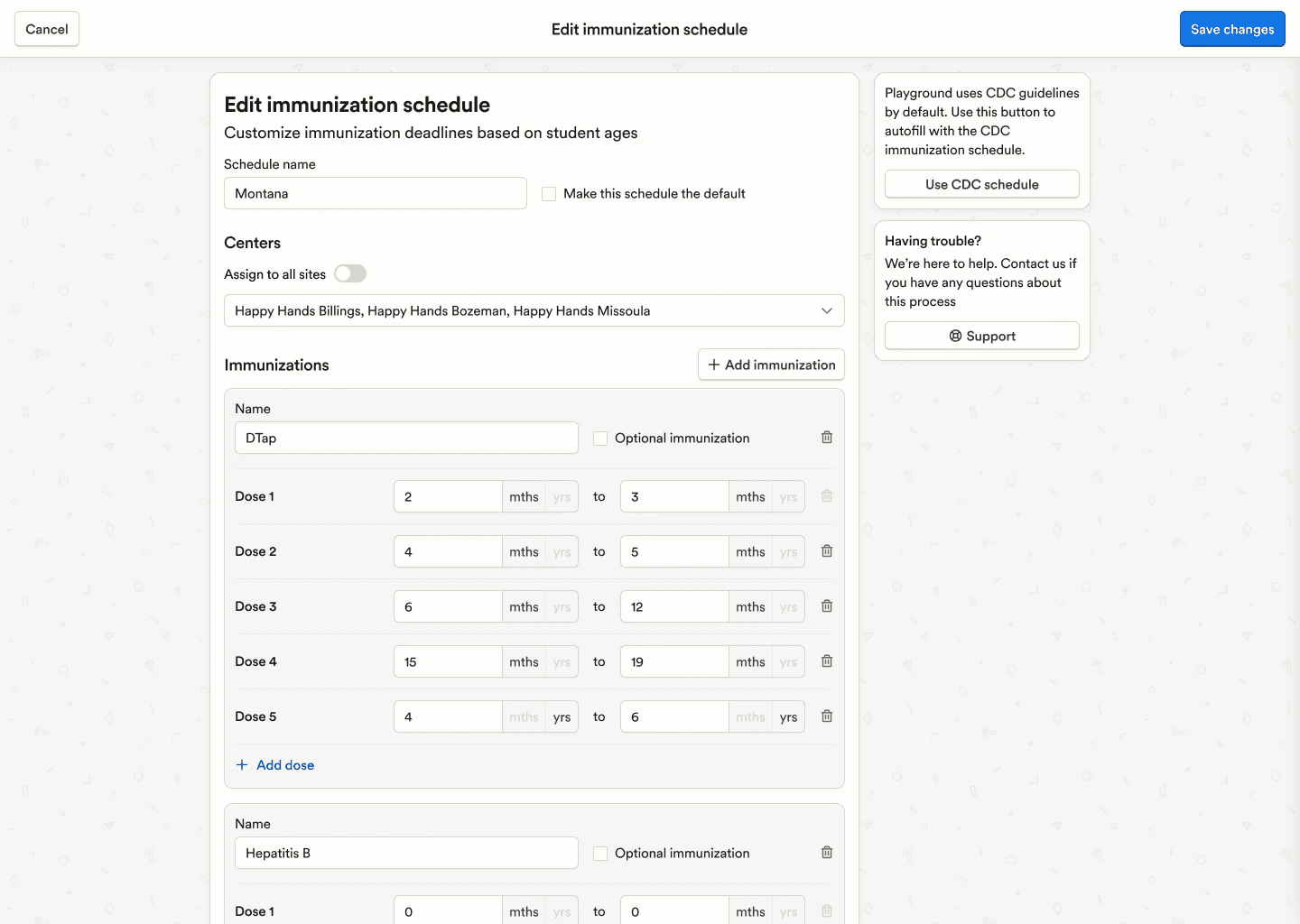Click the plus icon beside Add dose
The image size is (1300, 924).
[x=241, y=764]
